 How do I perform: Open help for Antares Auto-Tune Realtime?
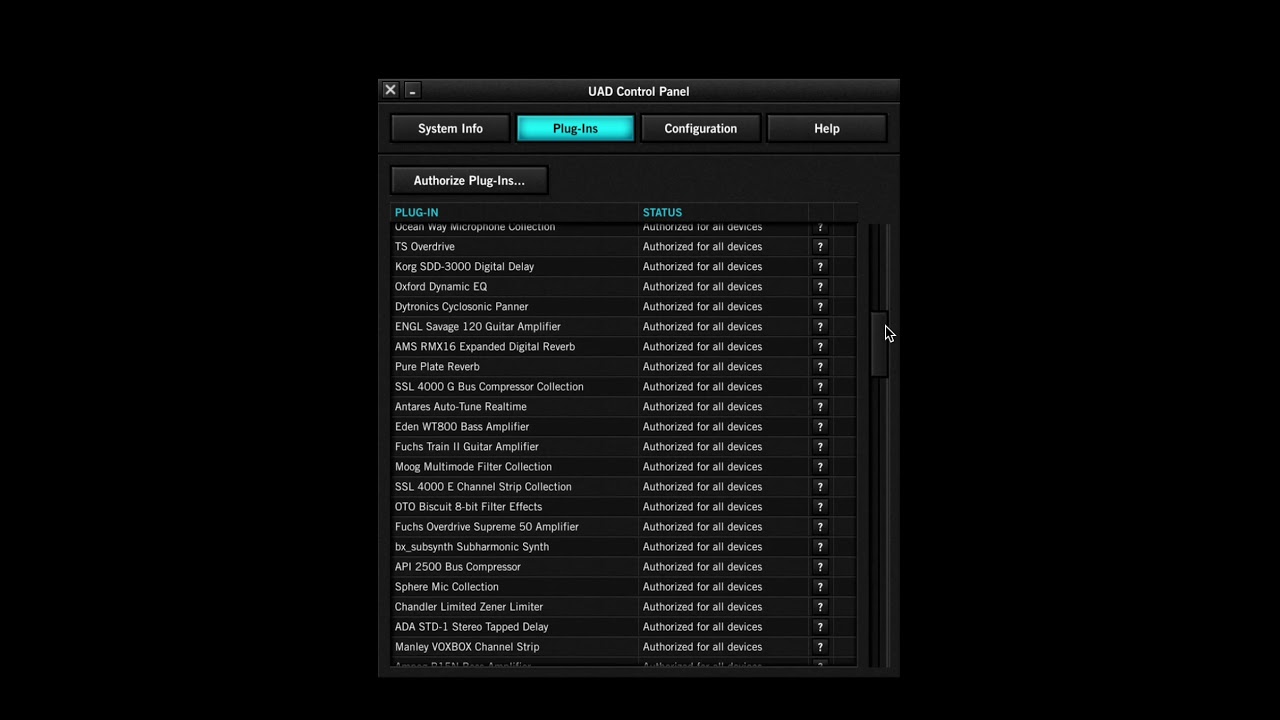820,407
